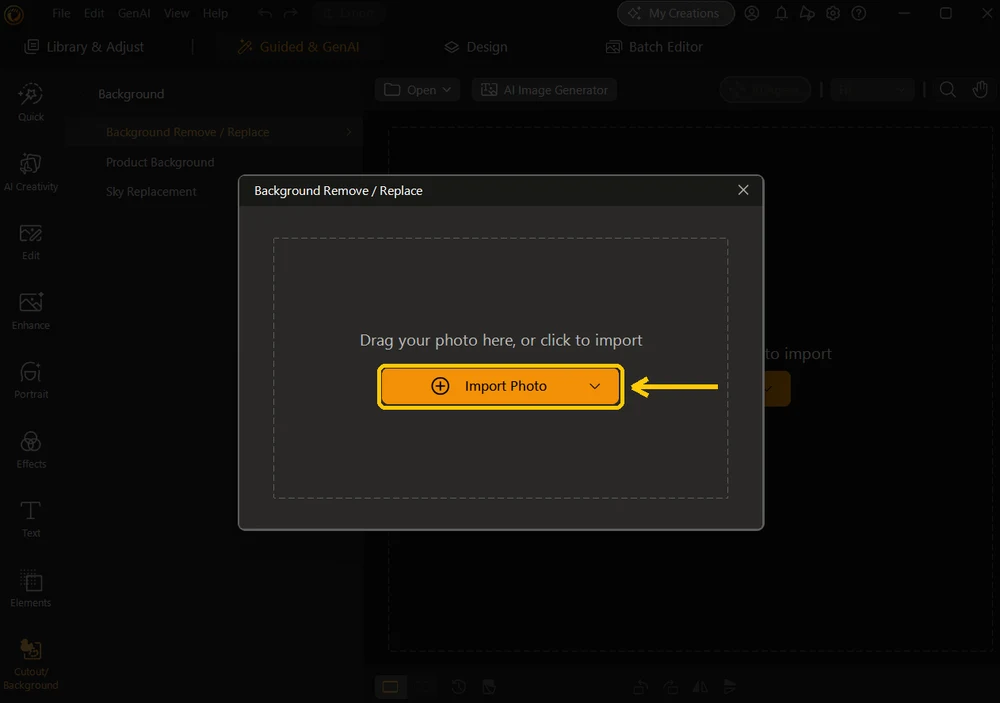Click the rotate right icon at the bottom
Screen dimensions: 1000x703
[x=671, y=687]
